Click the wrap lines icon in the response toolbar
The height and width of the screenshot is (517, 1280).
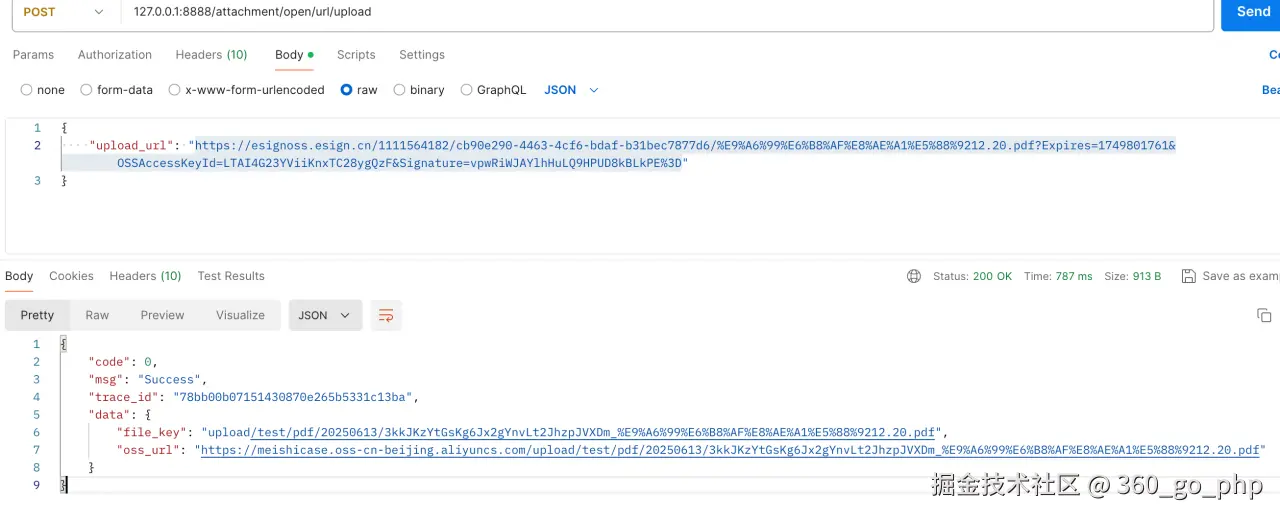coord(386,315)
